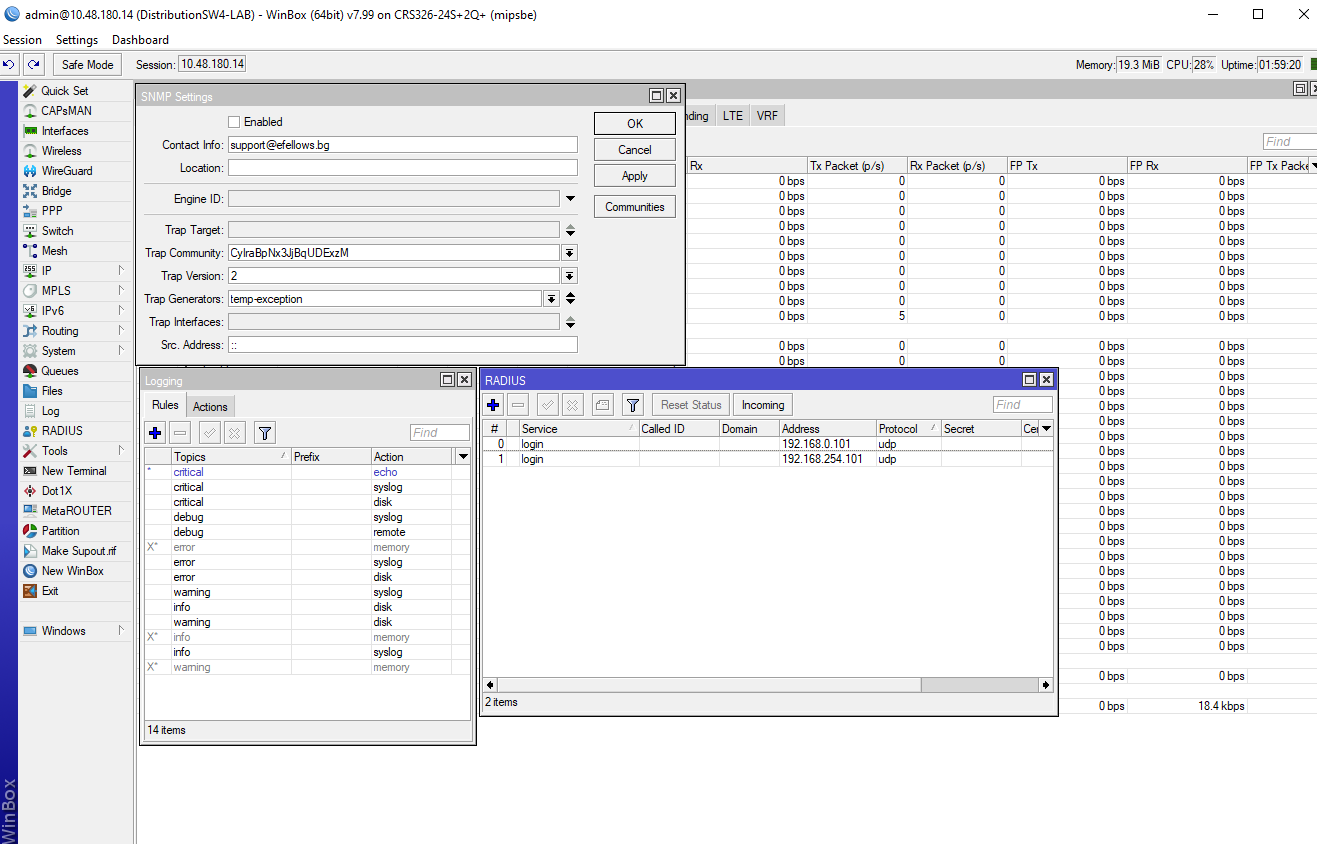Screen dimensions: 1317x844
Task: Open the Trap Community dropdown
Action: (569, 253)
